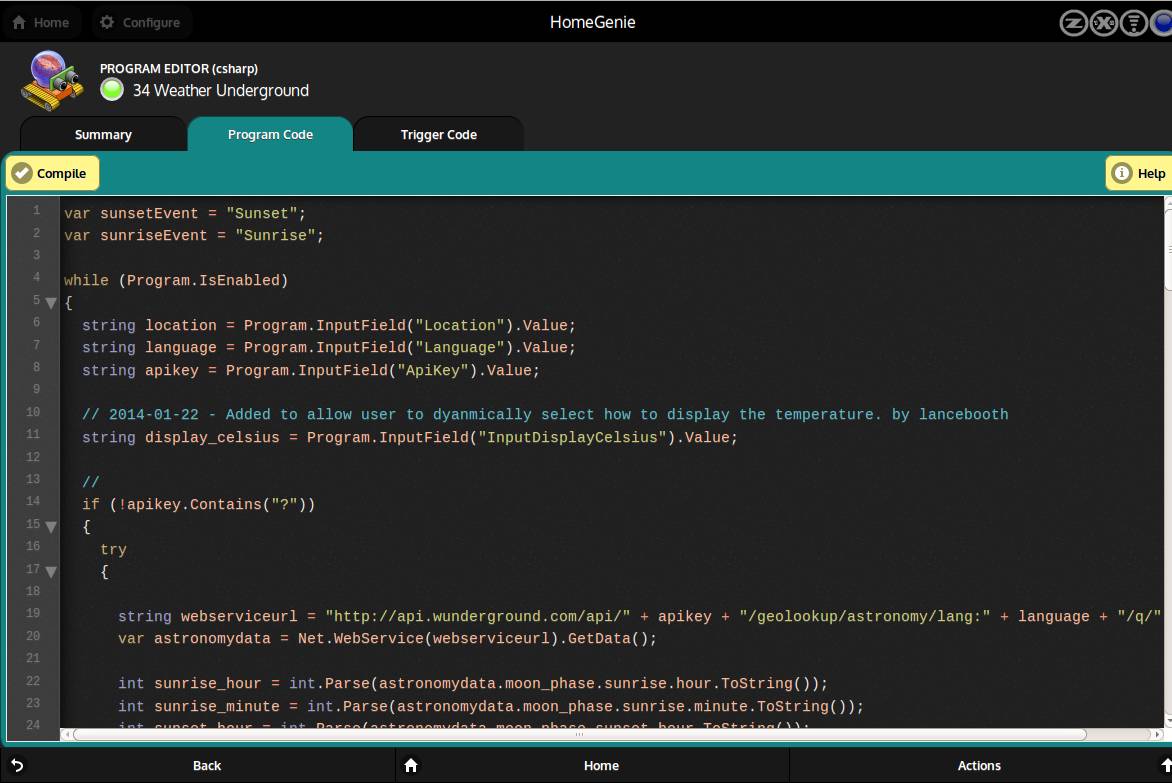Screen dimensions: 1172x783
Task: Click line number 21 in the gutter
Action: click(x=33, y=658)
